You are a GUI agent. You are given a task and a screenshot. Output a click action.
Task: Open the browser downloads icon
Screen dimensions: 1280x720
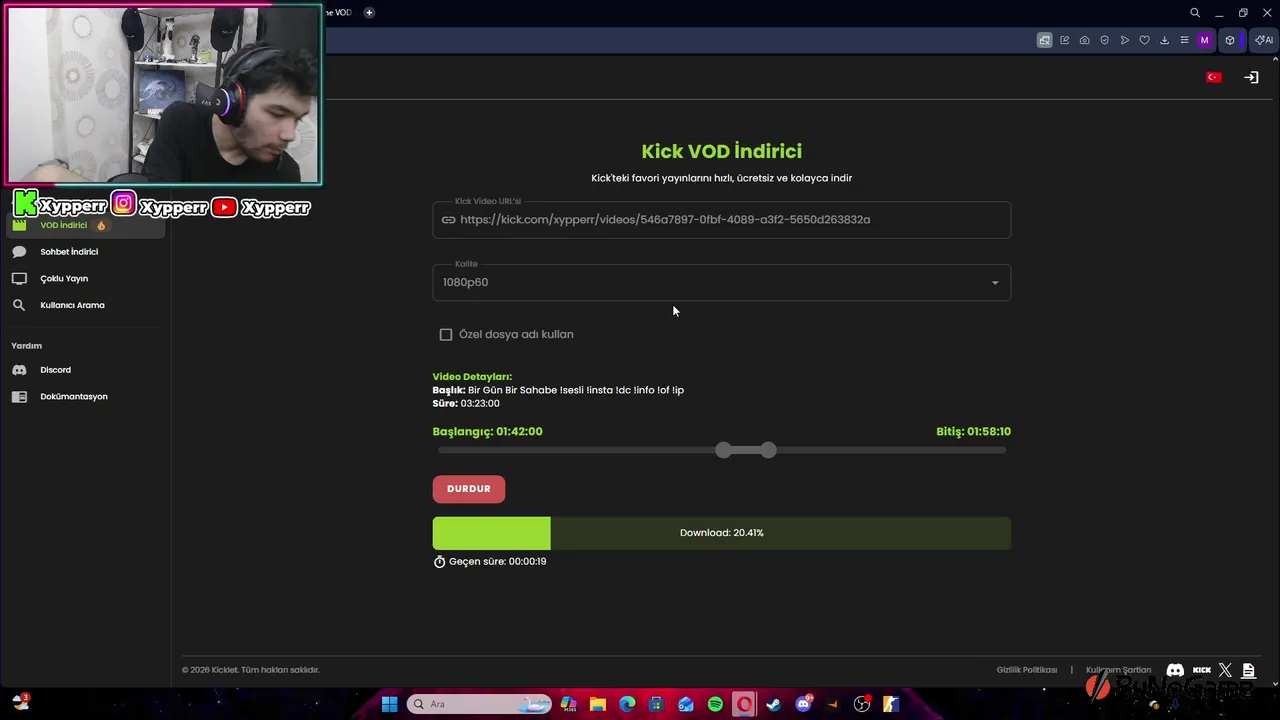click(1164, 40)
